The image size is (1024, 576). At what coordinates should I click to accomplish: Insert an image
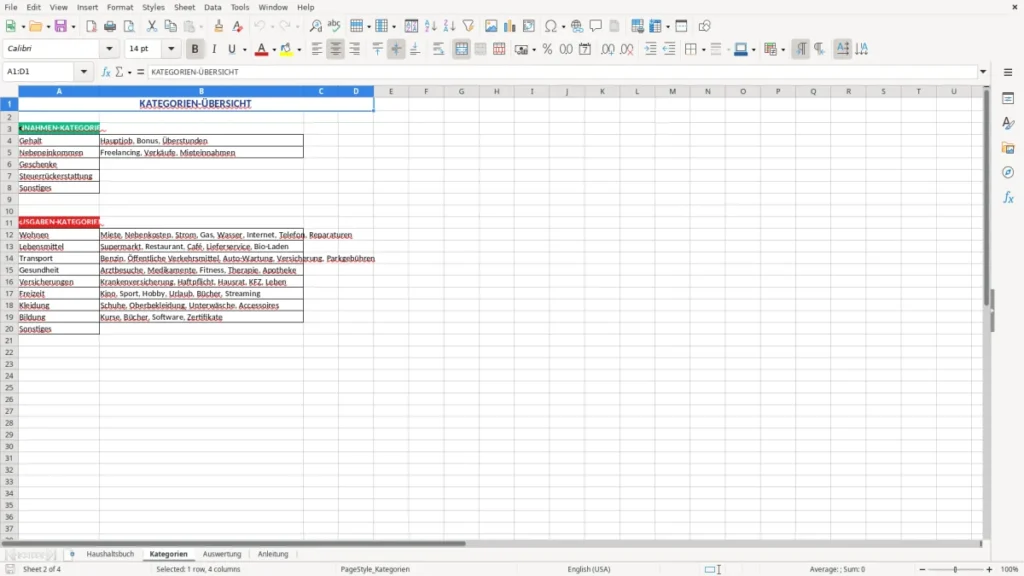(x=491, y=26)
